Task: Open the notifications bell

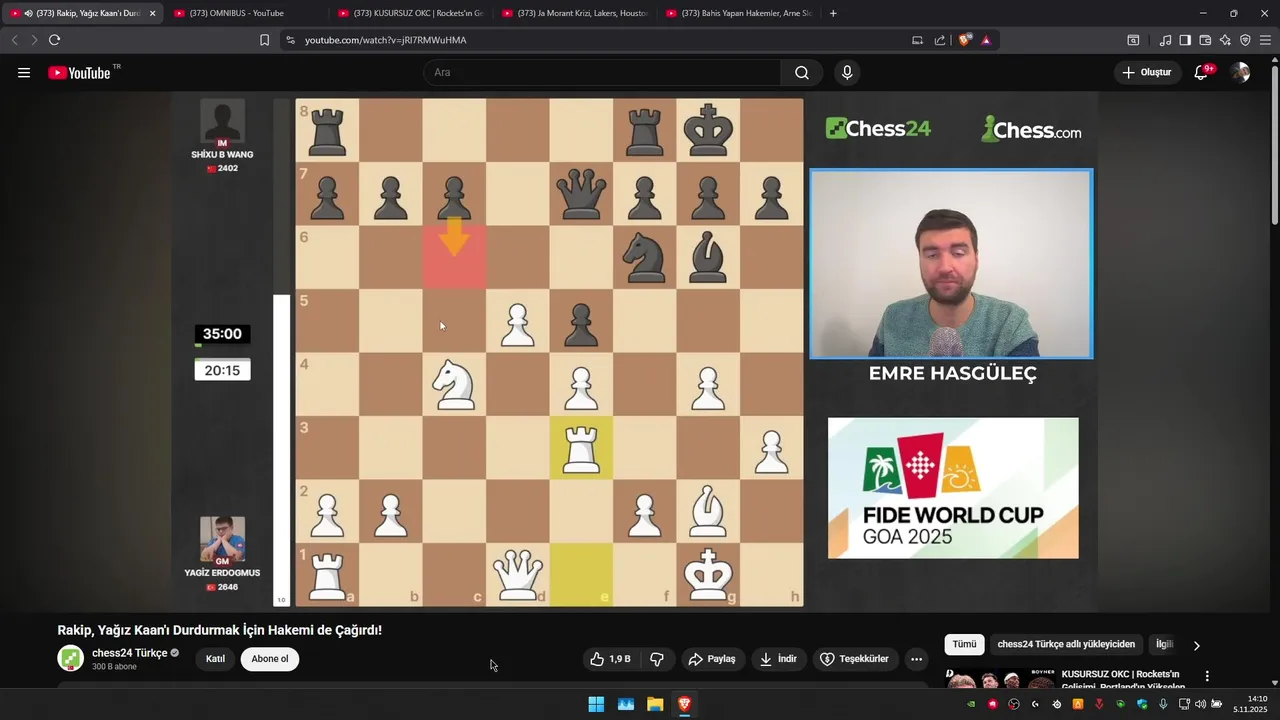Action: (1202, 72)
